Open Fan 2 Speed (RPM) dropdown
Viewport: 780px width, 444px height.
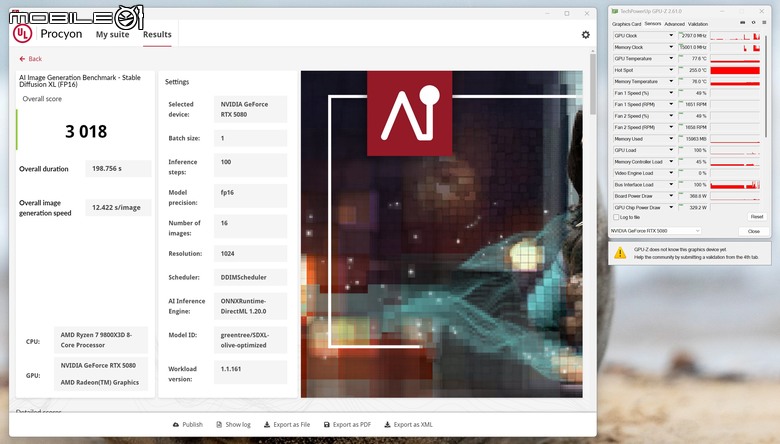coord(671,127)
